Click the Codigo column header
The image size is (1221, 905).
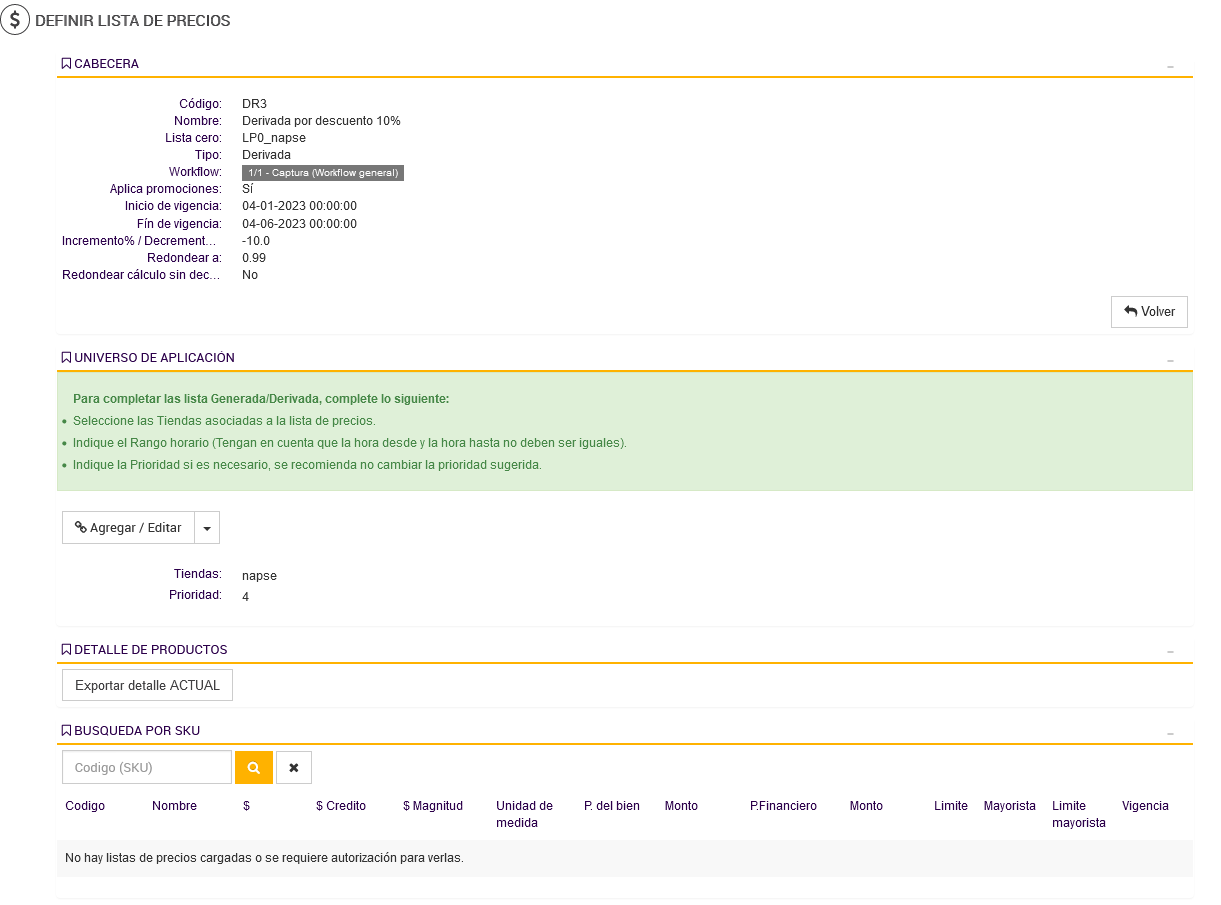85,806
